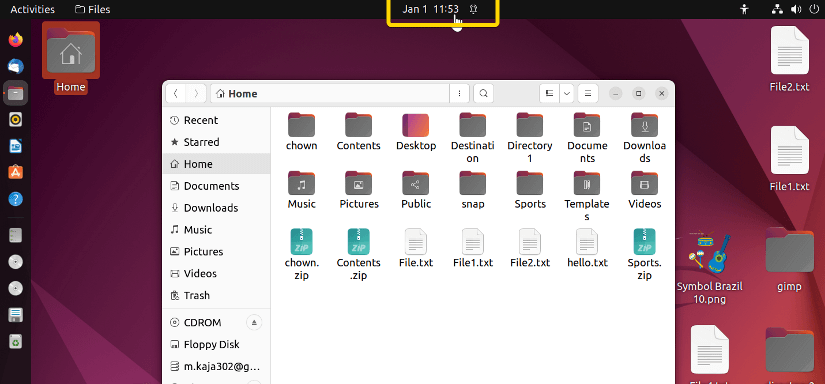Open the network status icon in top bar
This screenshot has height=384, width=825.
[778, 9]
